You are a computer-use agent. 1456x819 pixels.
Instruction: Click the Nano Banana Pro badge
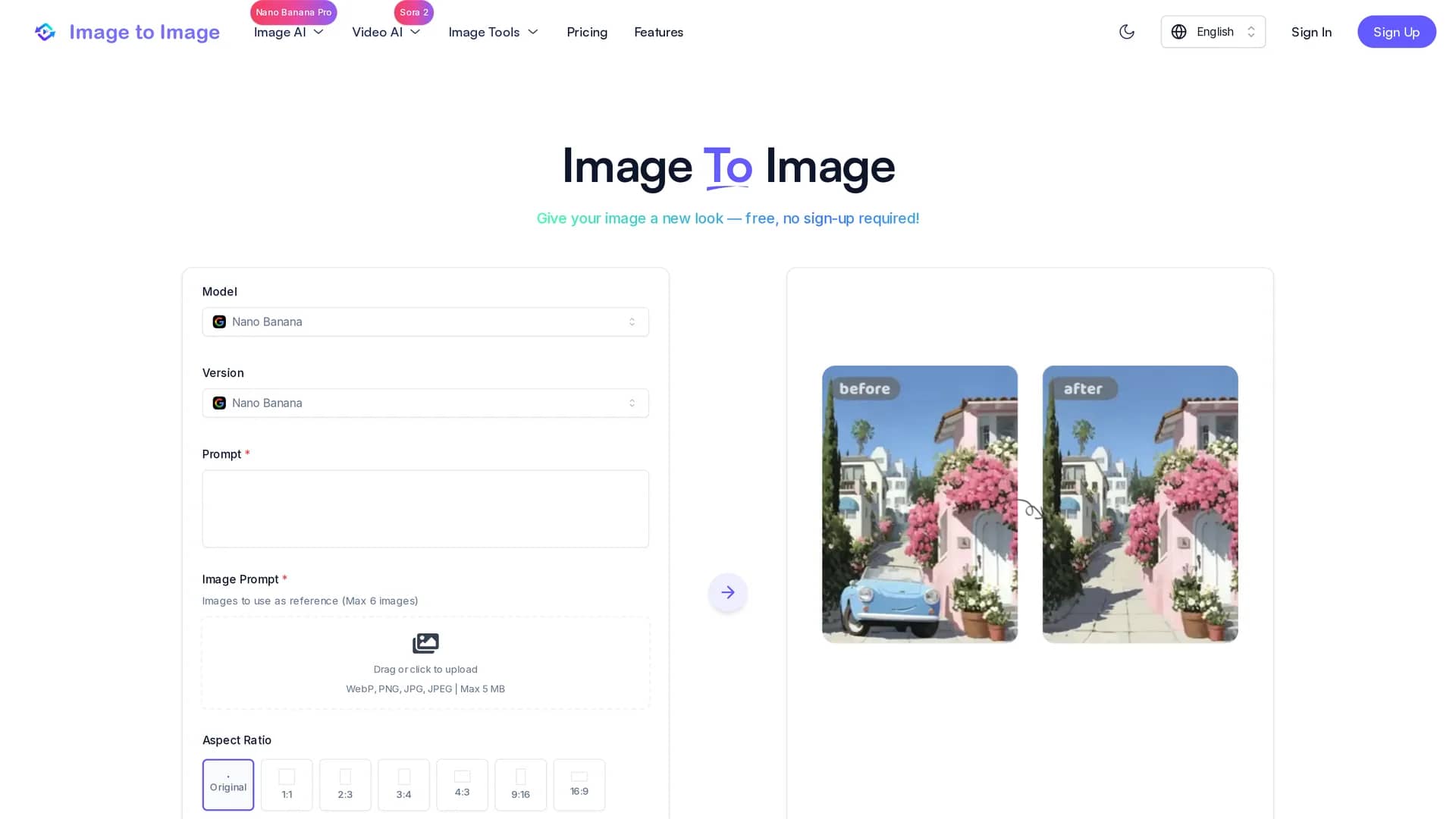click(x=293, y=12)
